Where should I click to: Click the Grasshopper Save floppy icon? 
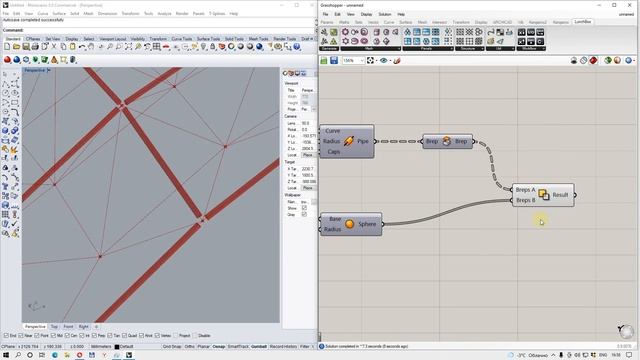334,60
